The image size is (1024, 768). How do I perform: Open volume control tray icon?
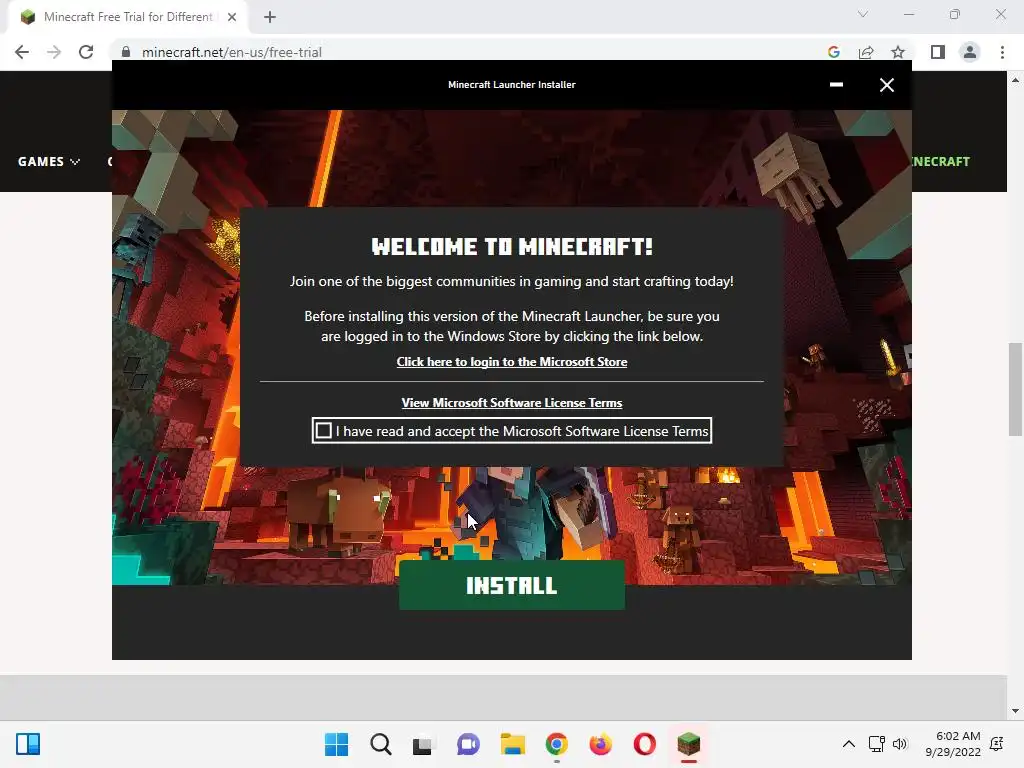click(x=900, y=744)
